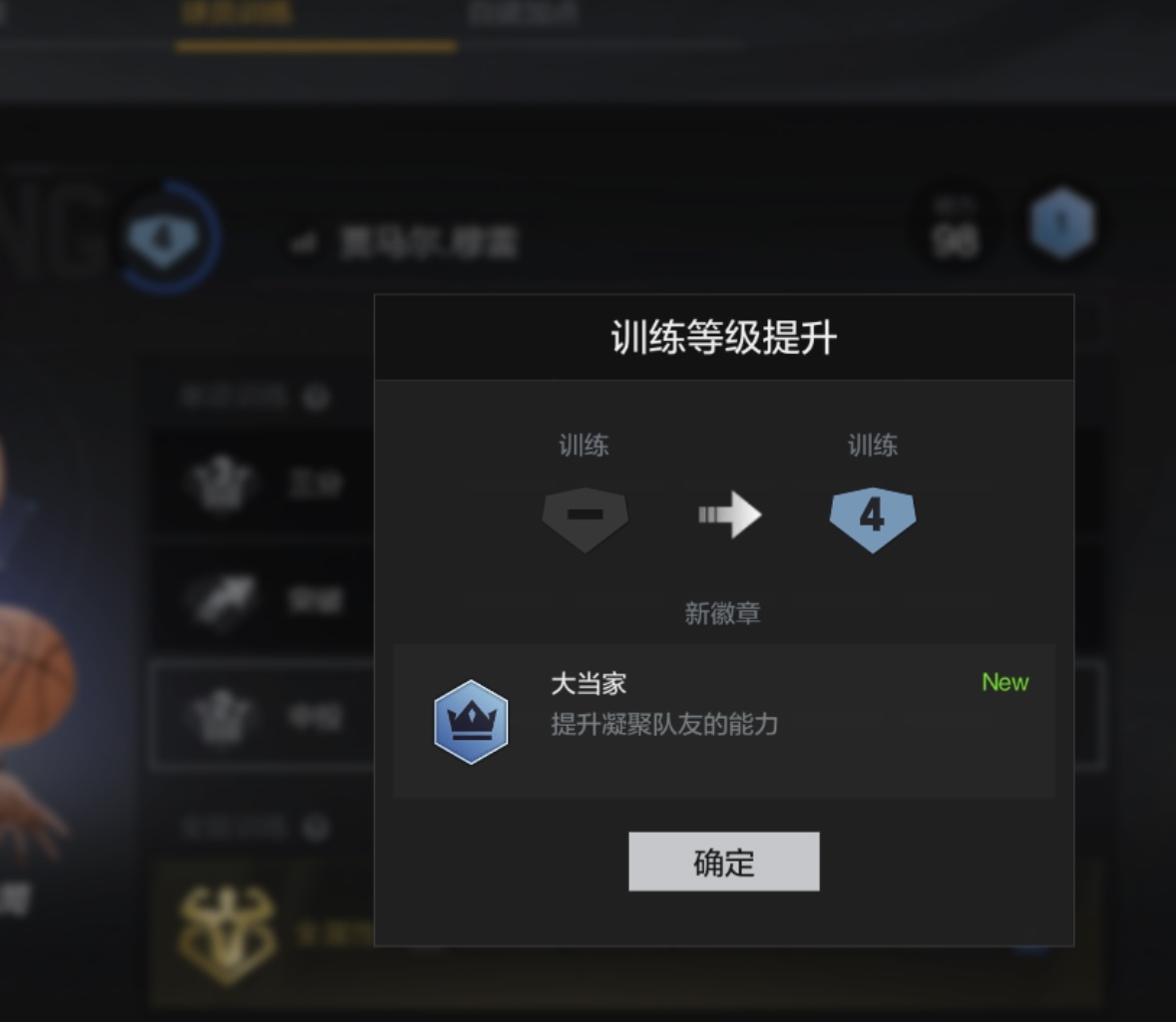Click the gray empty training level shield

585,519
